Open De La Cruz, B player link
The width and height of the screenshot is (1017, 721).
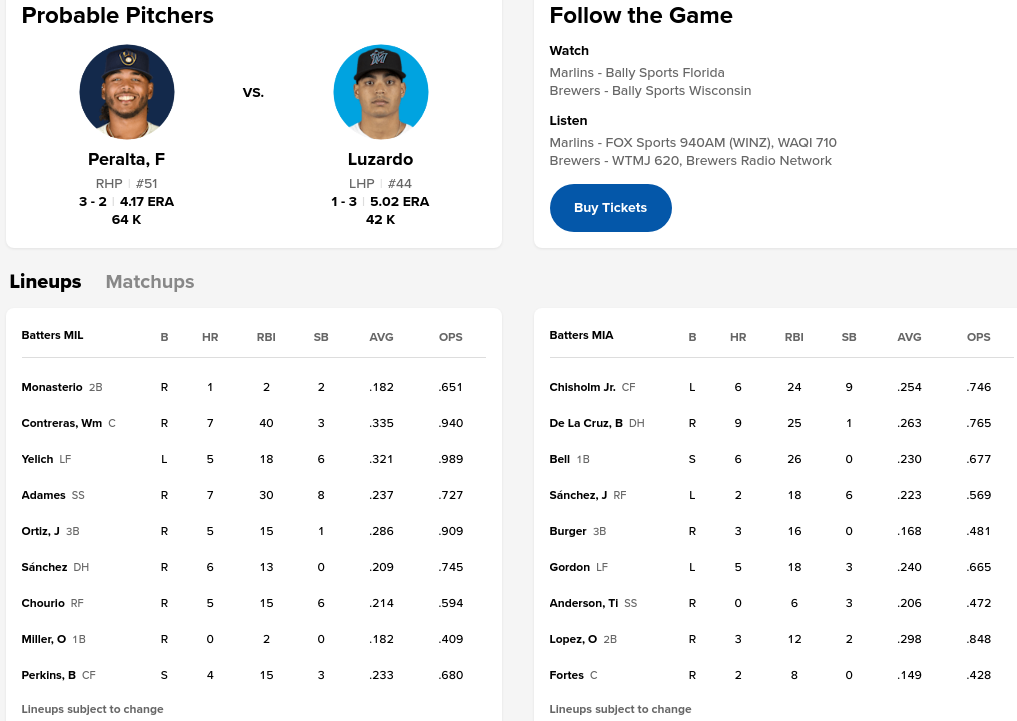coord(586,423)
